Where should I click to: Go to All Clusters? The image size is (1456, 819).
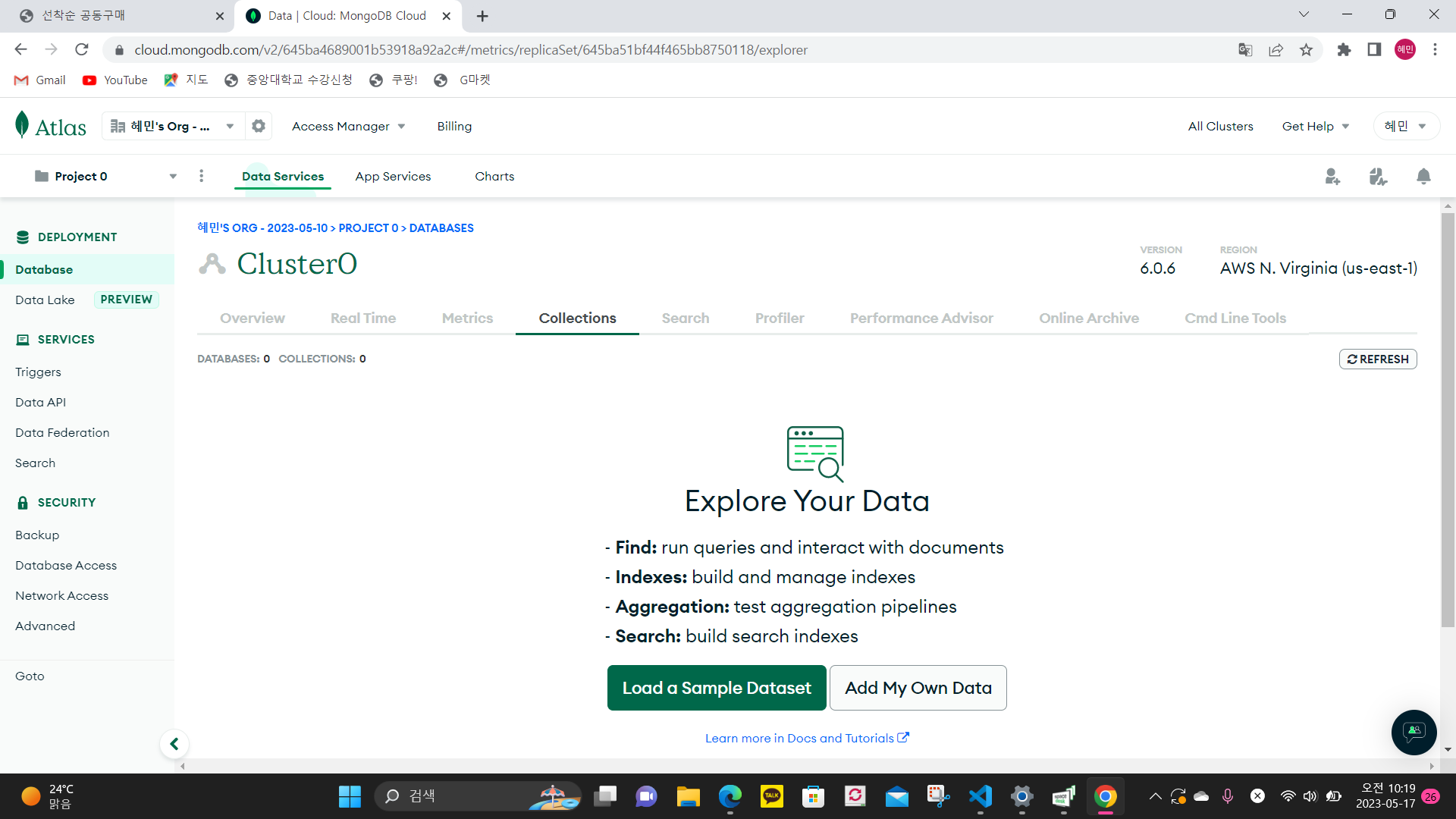click(1220, 127)
